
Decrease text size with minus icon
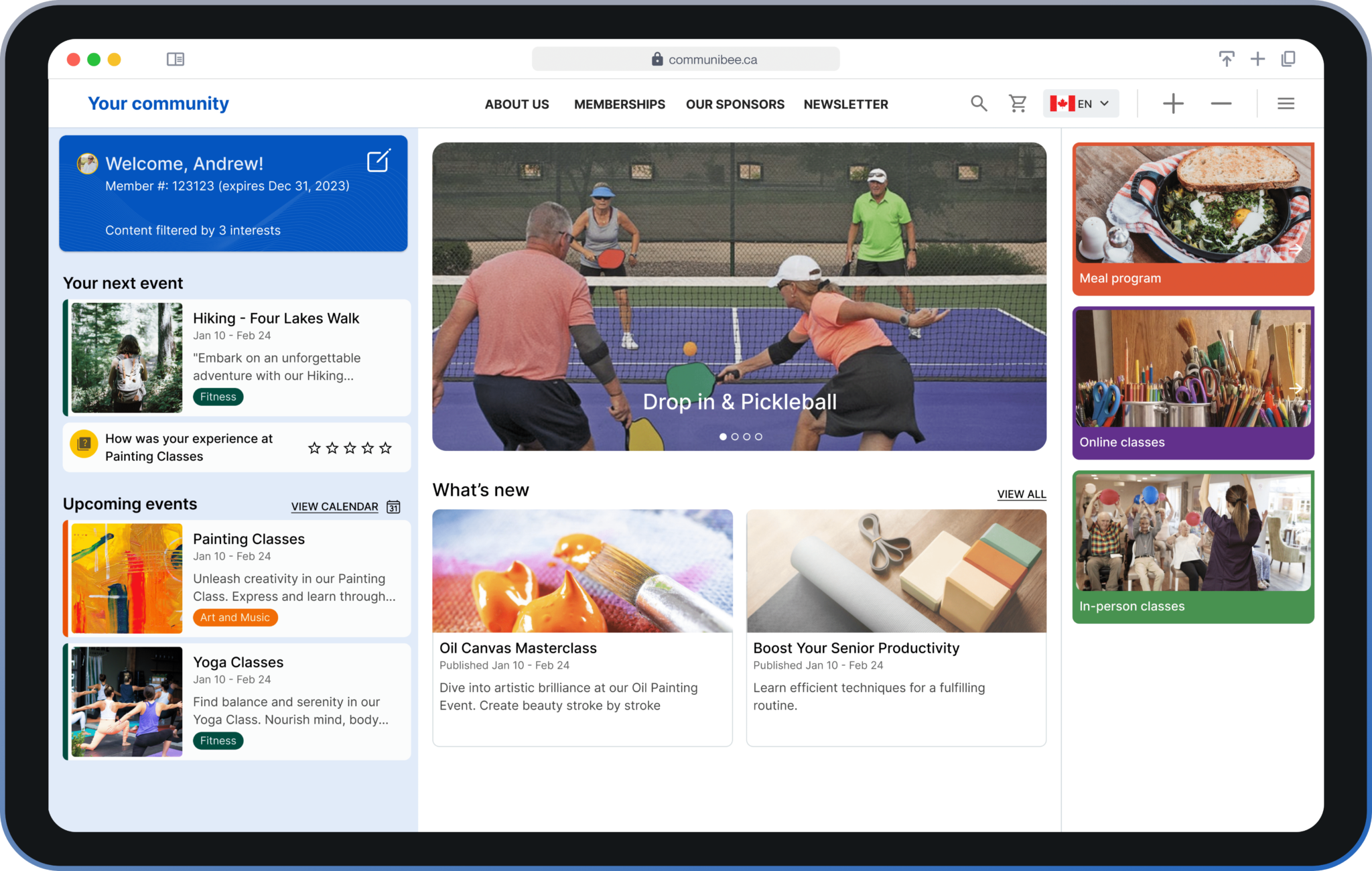click(x=1221, y=103)
